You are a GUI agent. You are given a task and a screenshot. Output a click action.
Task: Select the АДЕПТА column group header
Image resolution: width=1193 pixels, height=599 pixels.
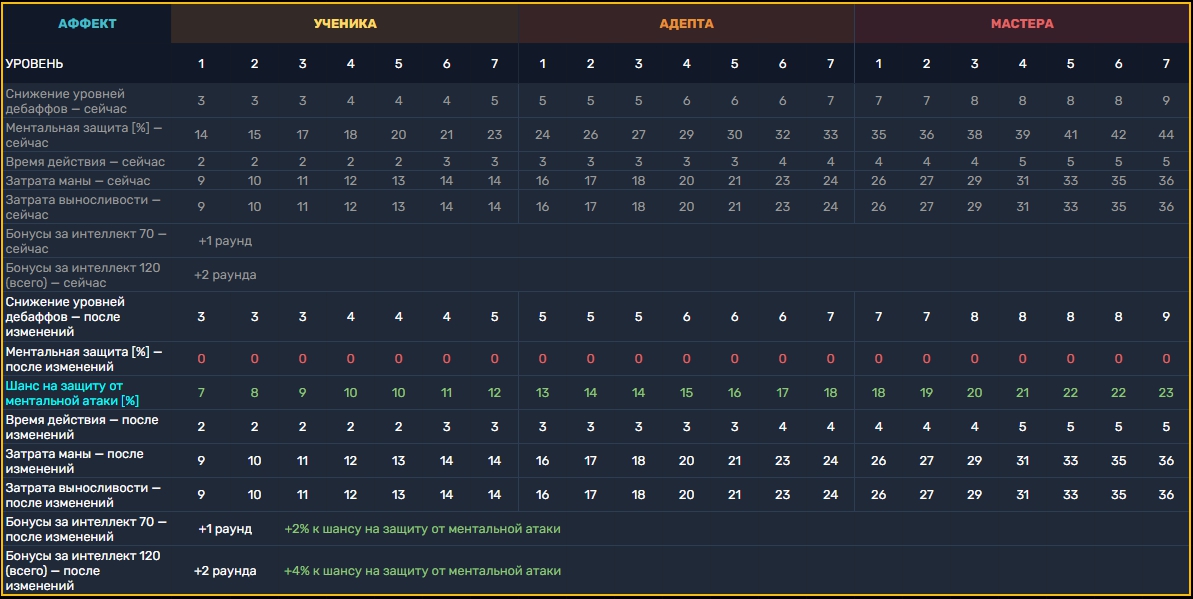[686, 24]
